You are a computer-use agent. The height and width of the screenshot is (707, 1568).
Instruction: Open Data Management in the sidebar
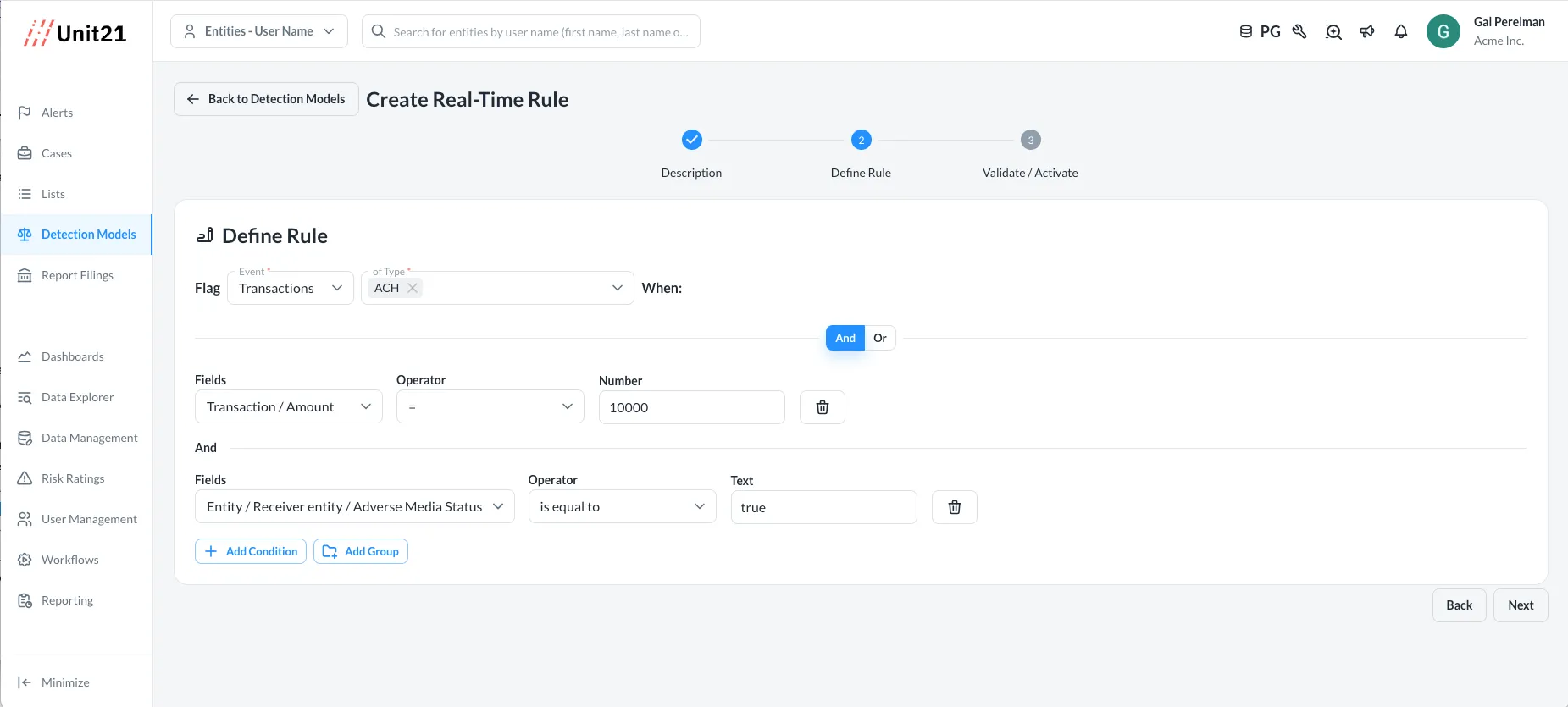(x=89, y=438)
